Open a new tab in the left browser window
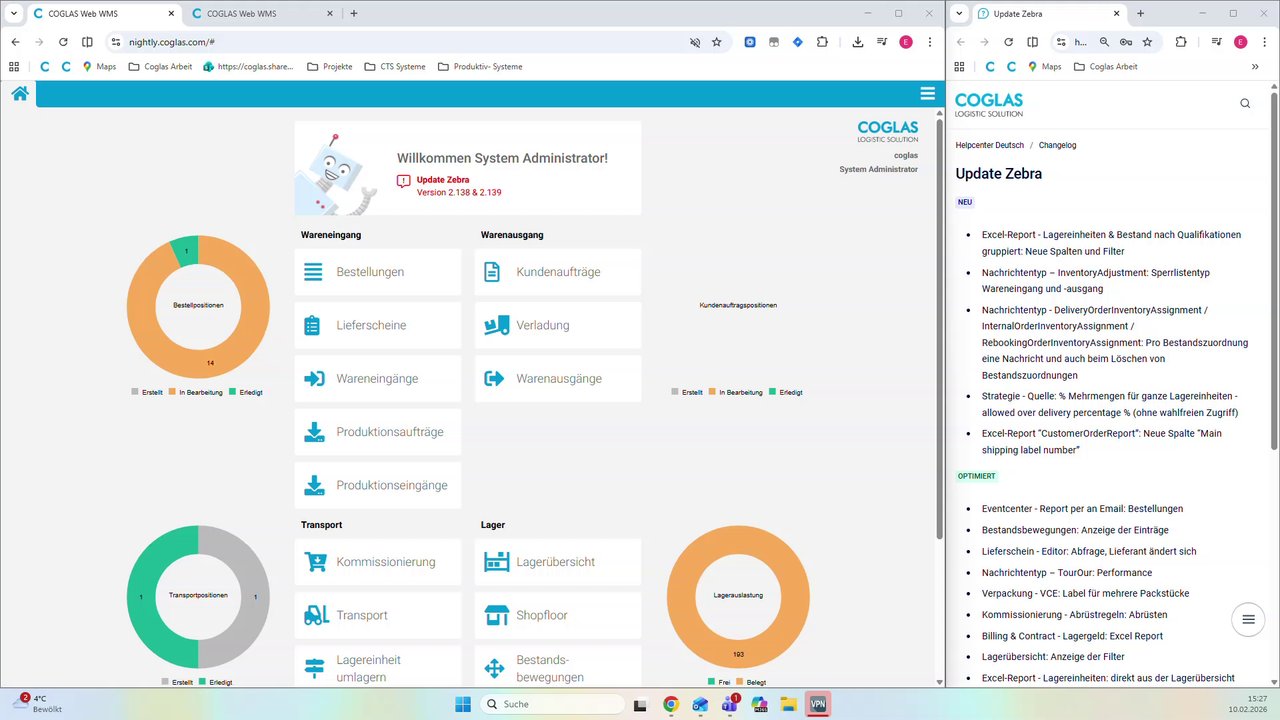This screenshot has width=1280, height=720. [354, 14]
